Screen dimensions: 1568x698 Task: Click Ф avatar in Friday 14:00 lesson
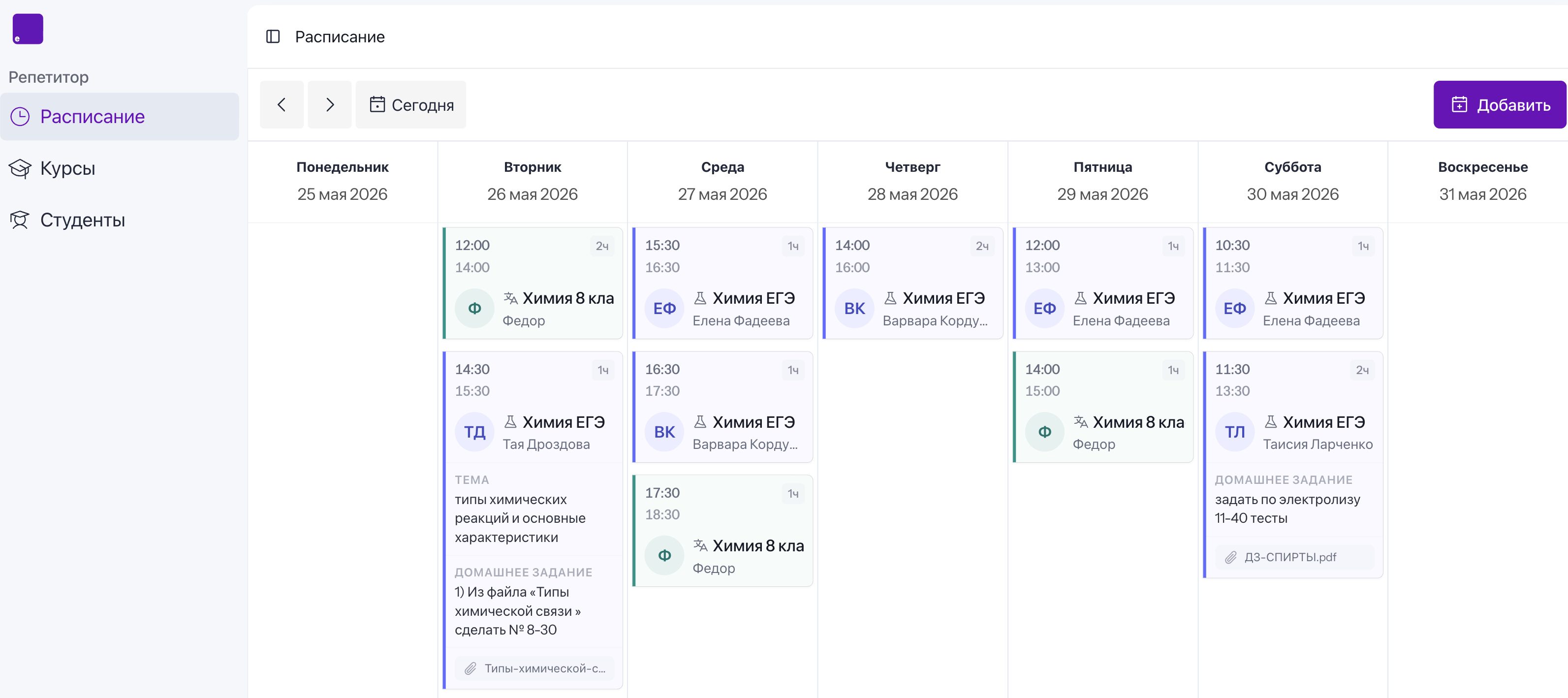pyautogui.click(x=1044, y=432)
